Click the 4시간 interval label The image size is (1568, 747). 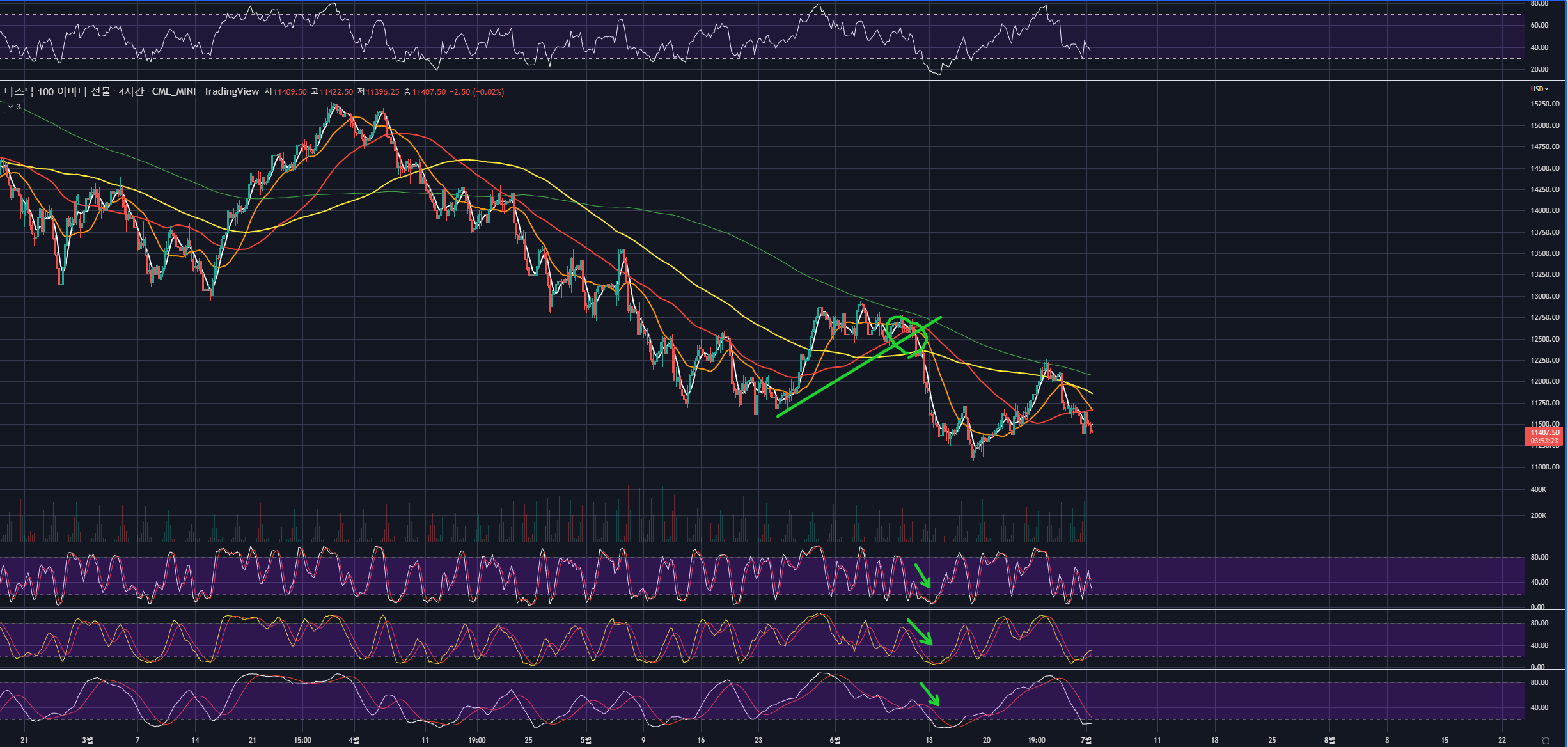coord(131,91)
